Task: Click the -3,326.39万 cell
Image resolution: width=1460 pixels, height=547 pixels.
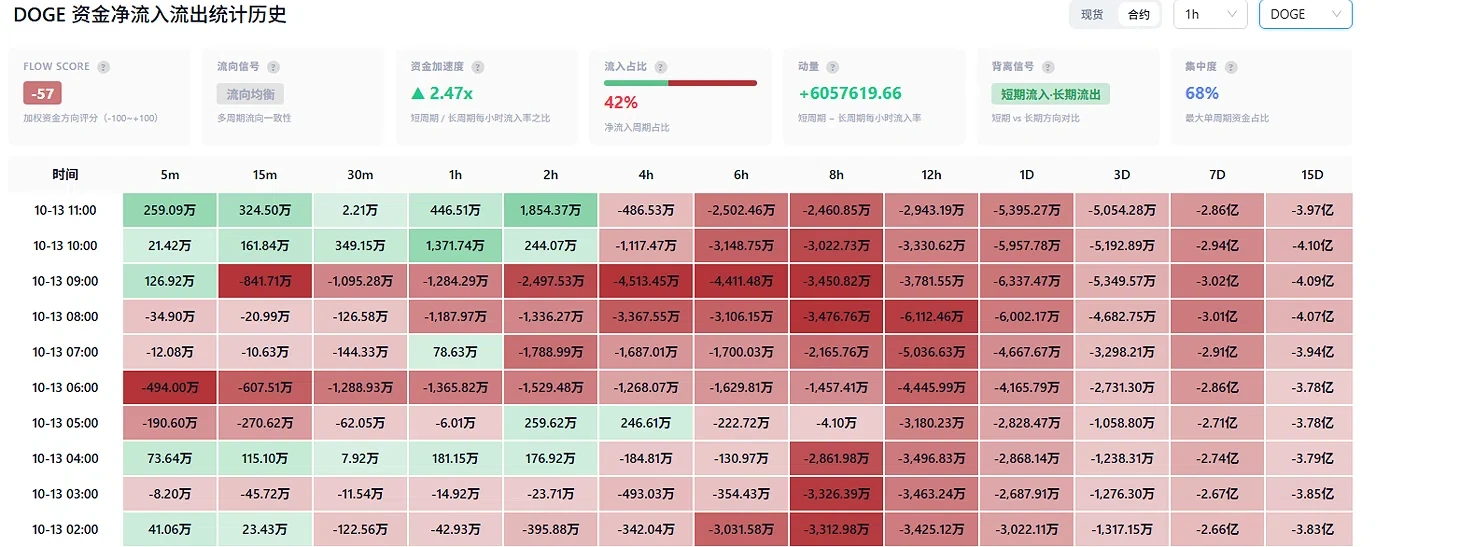Action: click(x=836, y=494)
